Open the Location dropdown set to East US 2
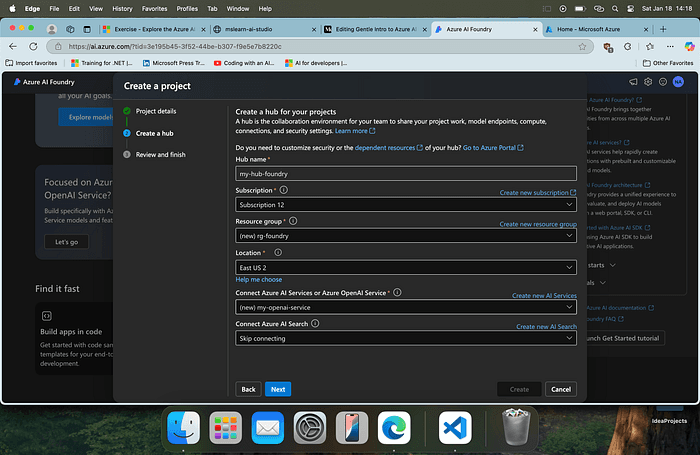Screen dimensions: 700x455 405,267
